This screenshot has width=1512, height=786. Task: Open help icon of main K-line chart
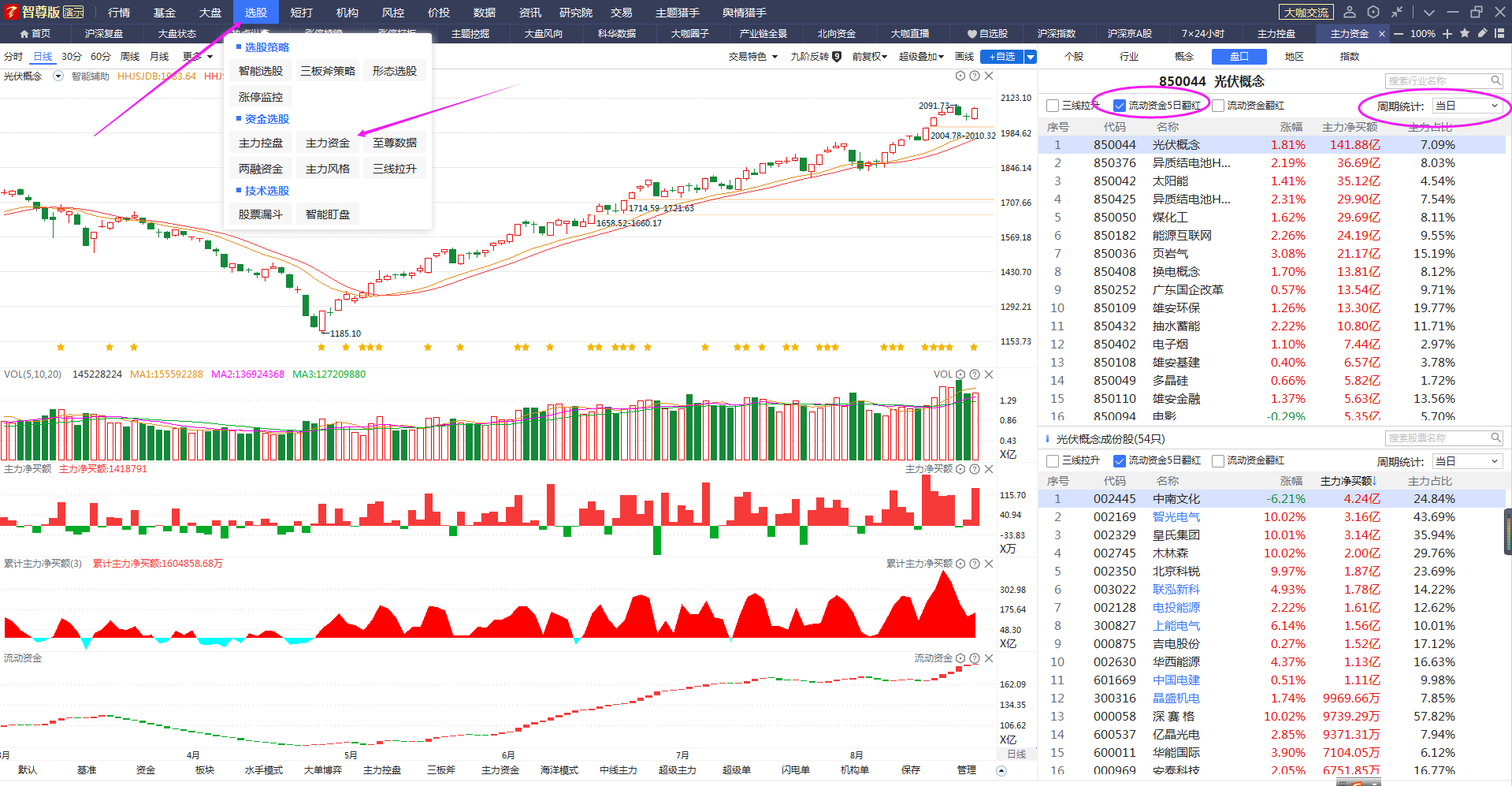coord(975,76)
